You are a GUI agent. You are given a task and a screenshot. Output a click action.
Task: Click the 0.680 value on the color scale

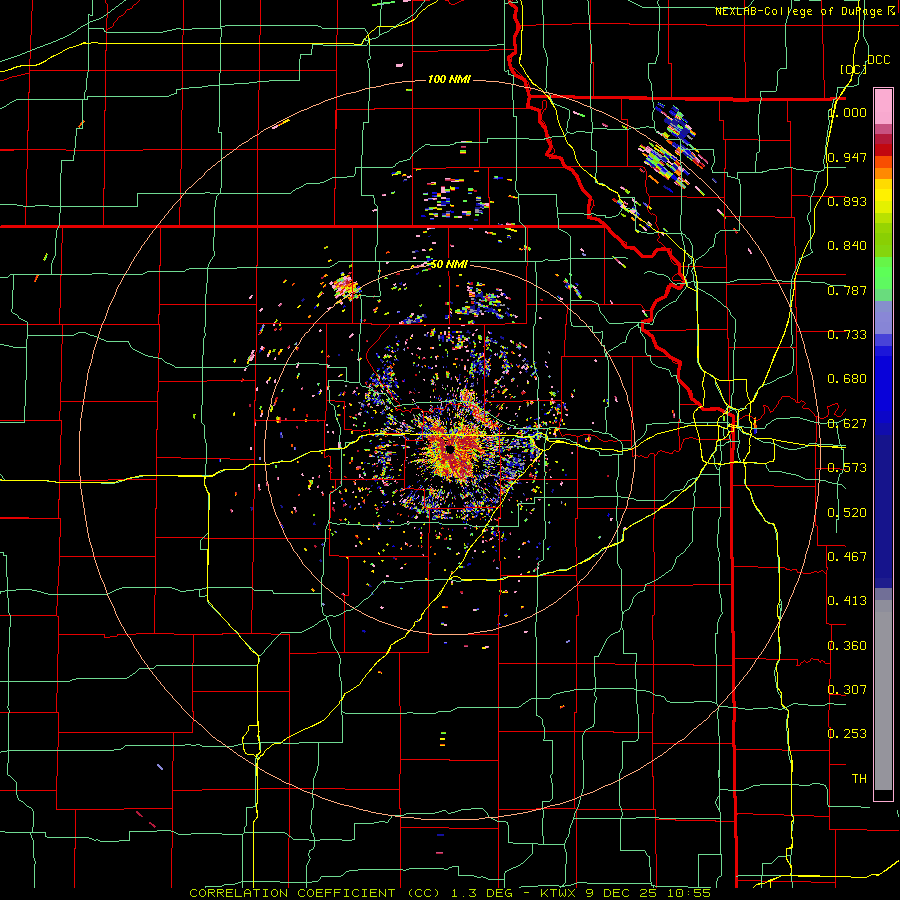pos(847,379)
